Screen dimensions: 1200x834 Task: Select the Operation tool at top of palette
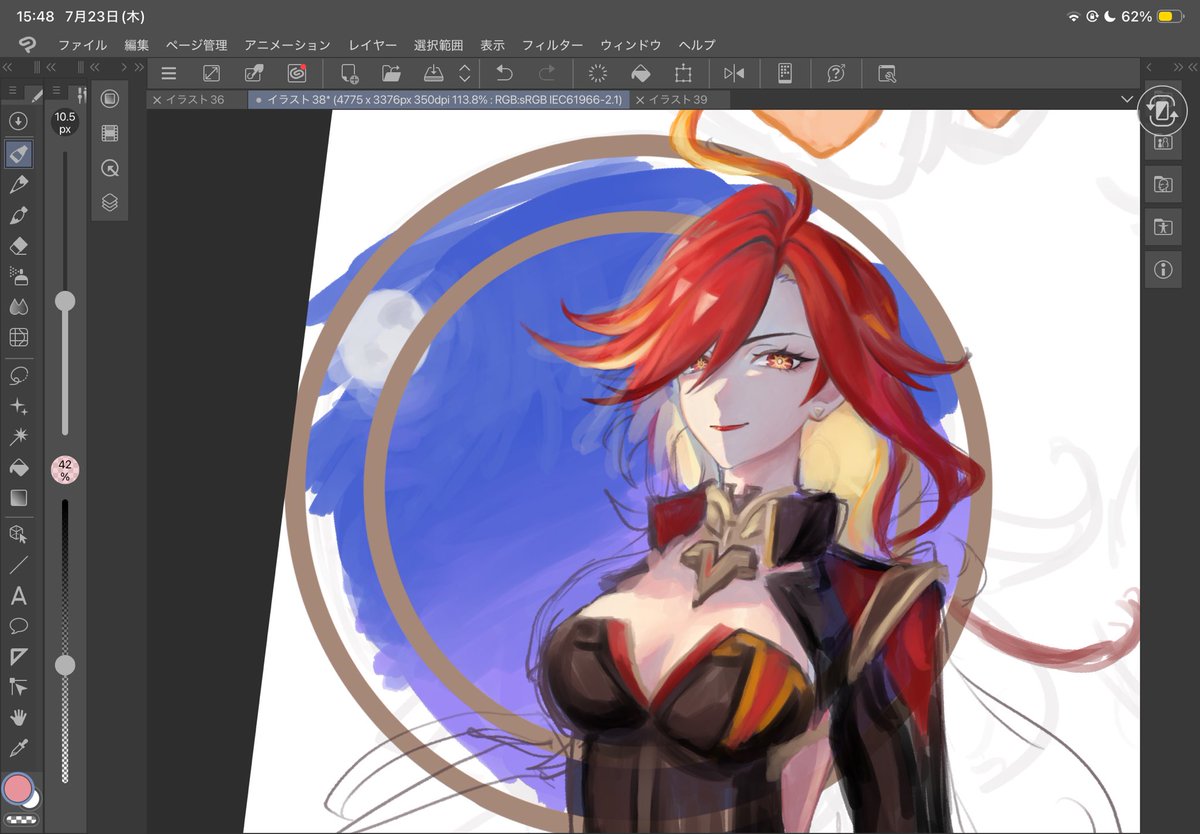(x=18, y=121)
